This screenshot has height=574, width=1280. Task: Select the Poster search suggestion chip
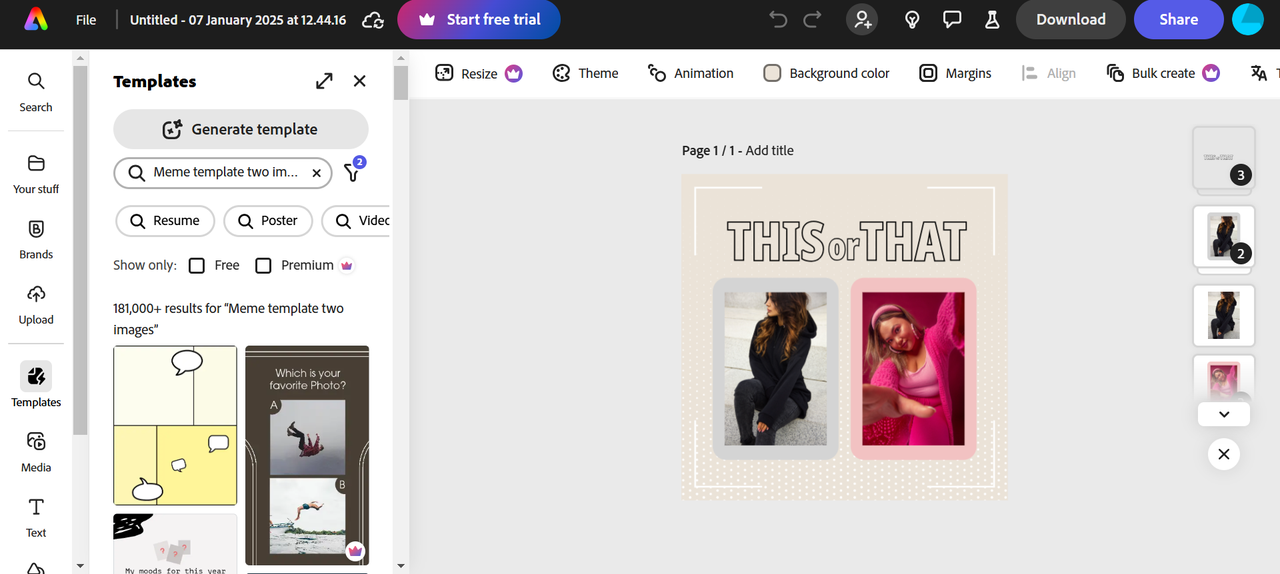coord(268,221)
